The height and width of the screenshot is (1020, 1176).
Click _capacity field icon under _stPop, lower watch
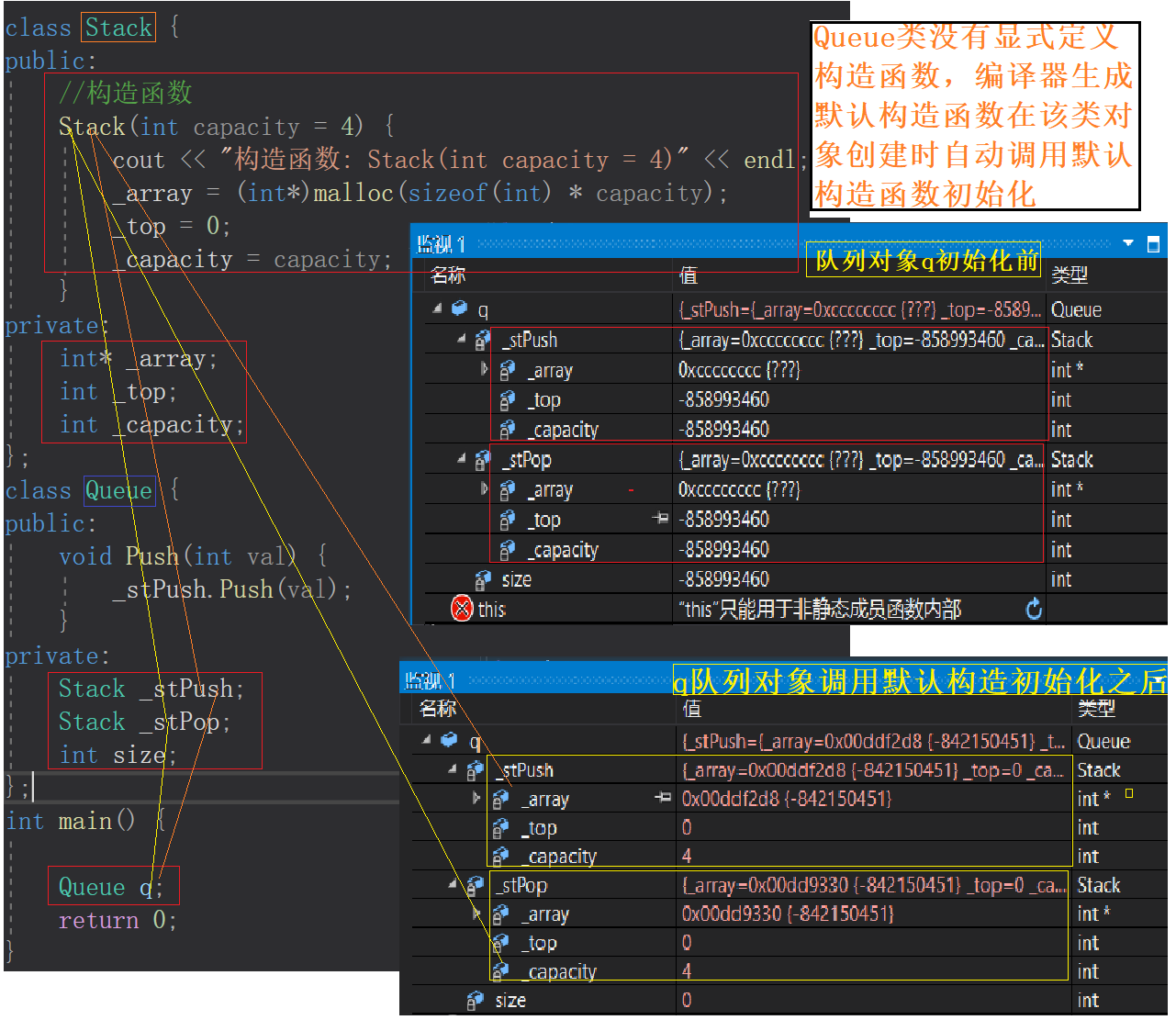click(499, 971)
